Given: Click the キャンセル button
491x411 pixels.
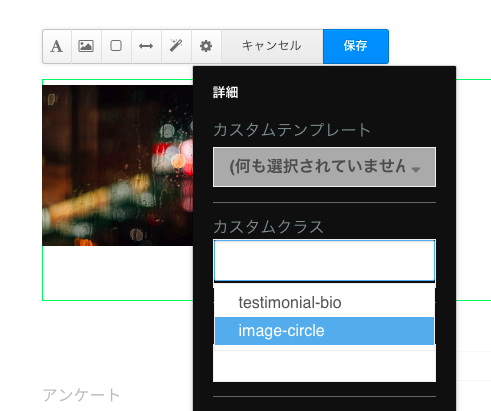Looking at the screenshot, I should (272, 46).
